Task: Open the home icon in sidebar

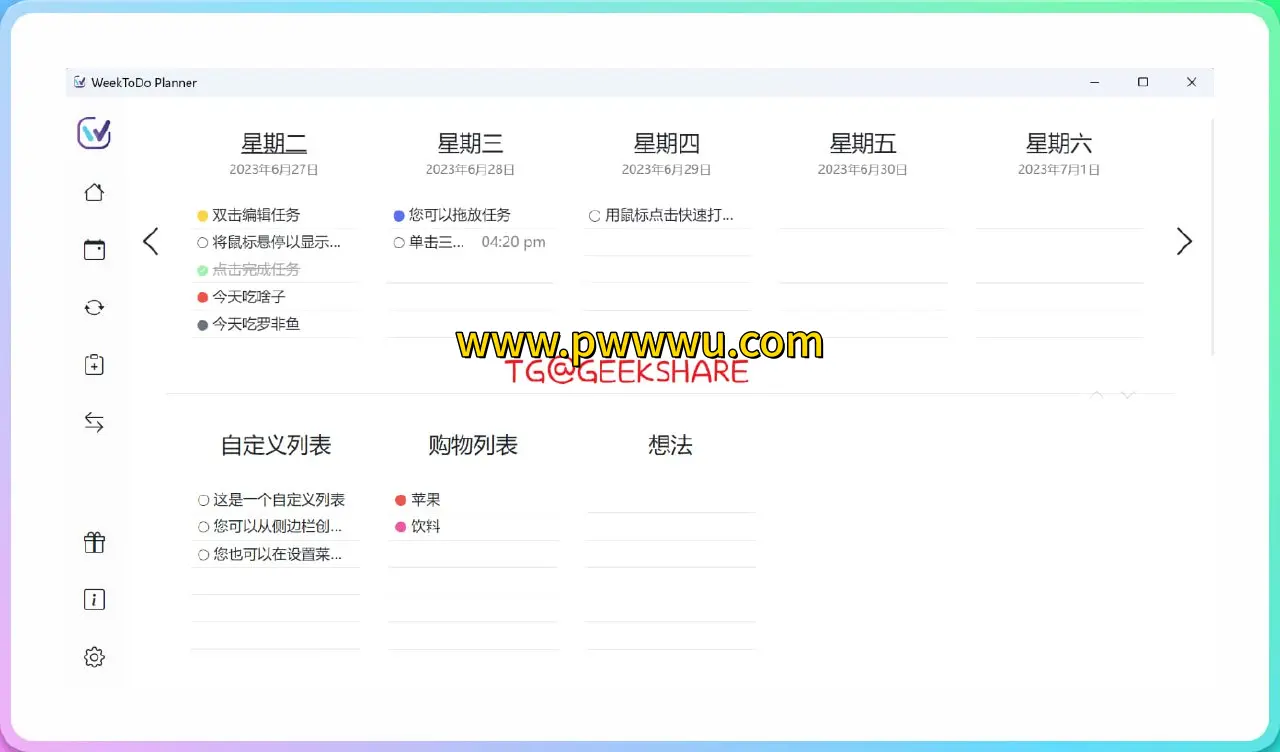Action: coord(94,193)
